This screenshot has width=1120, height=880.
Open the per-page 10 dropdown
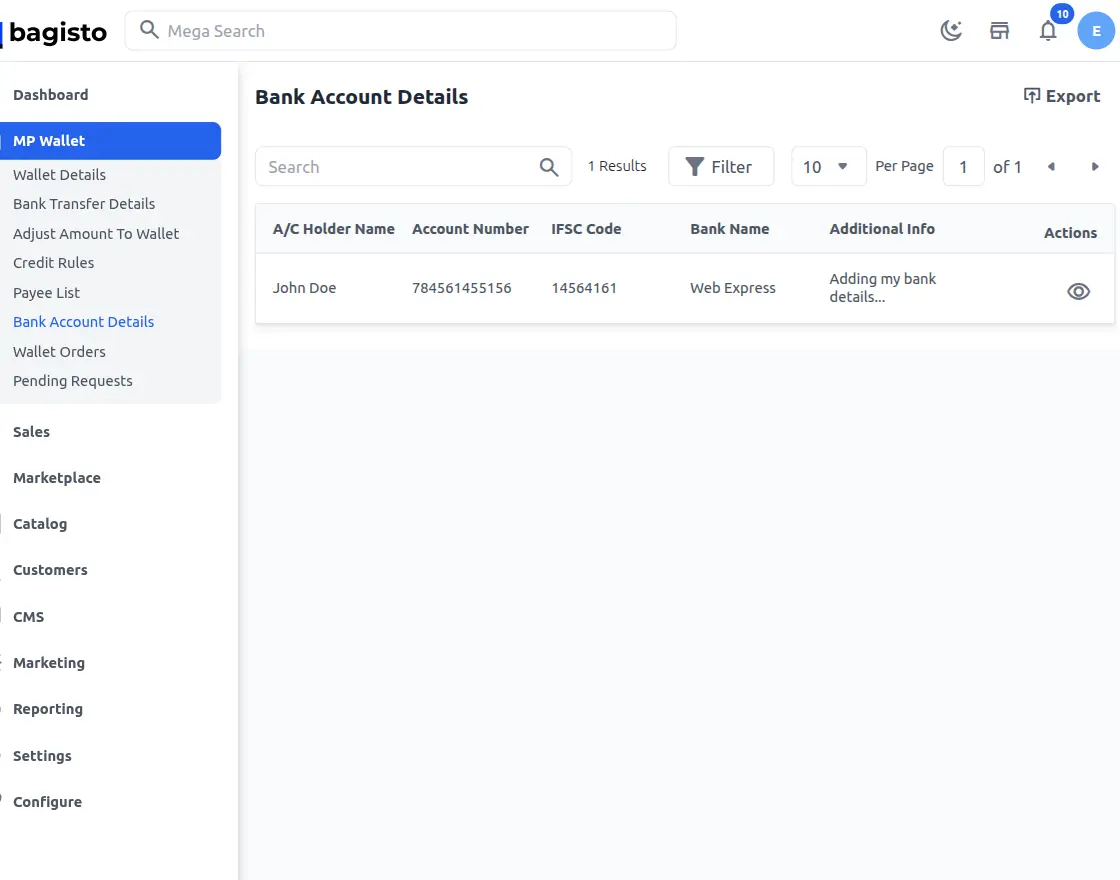tap(828, 166)
